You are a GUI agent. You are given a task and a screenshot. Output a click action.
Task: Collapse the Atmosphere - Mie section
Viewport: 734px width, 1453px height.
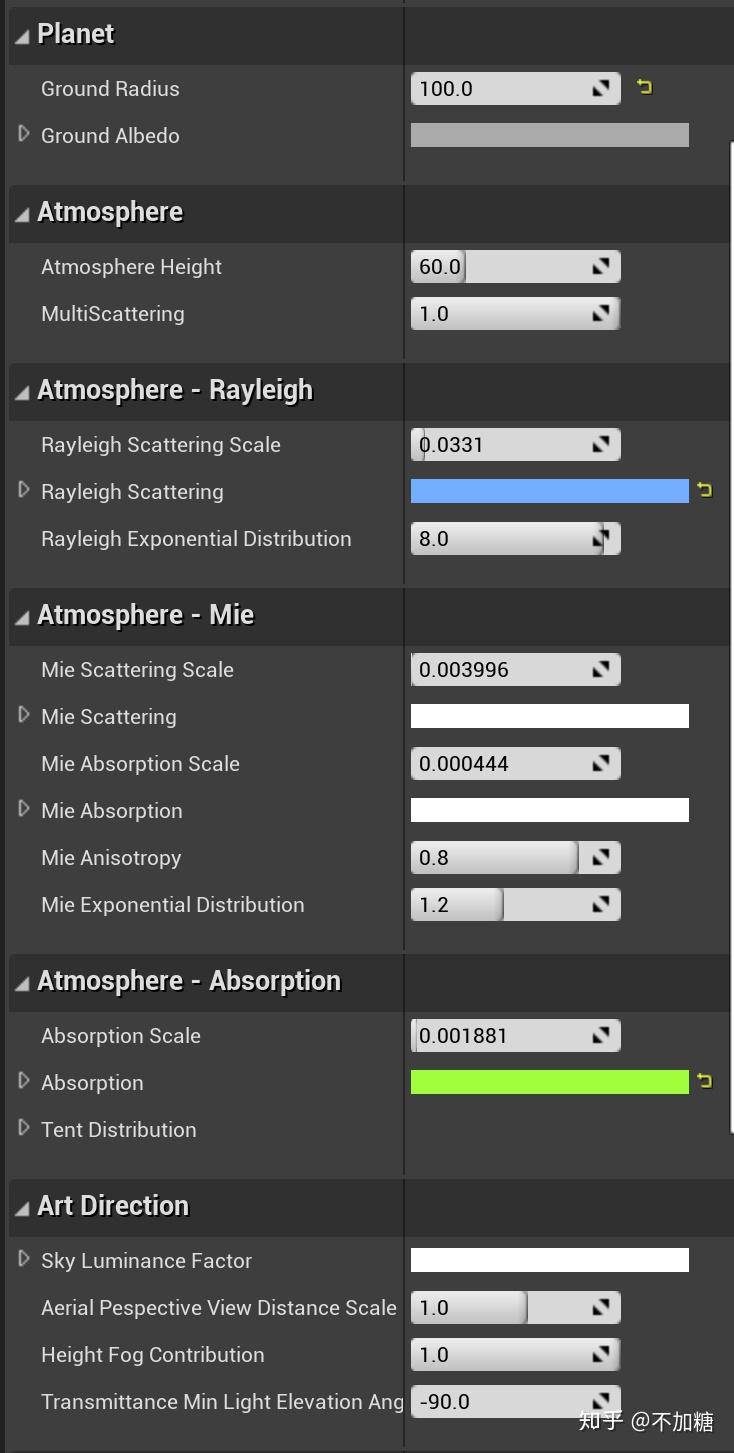tap(22, 617)
